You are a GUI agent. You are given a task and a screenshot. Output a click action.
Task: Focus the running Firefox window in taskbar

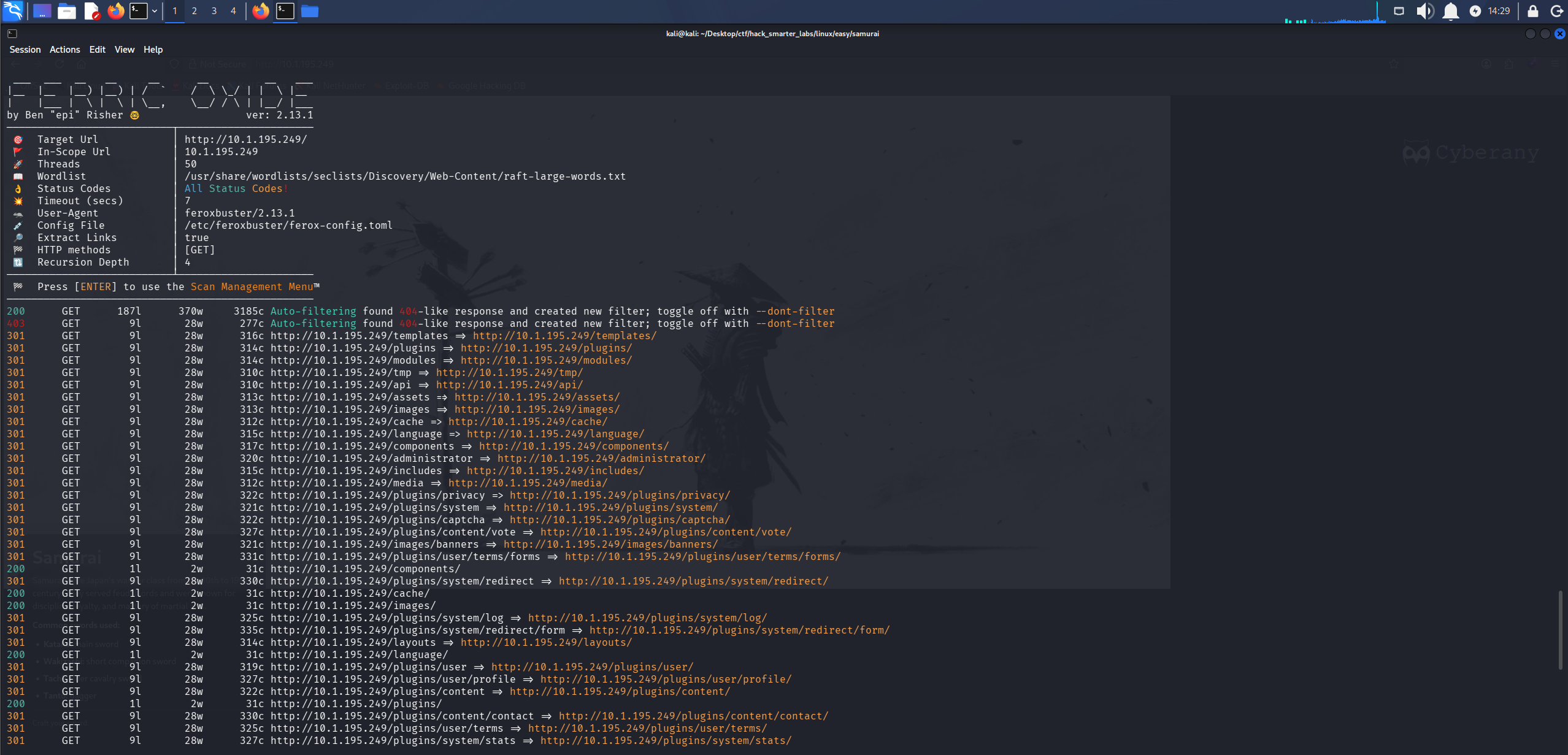pyautogui.click(x=261, y=11)
